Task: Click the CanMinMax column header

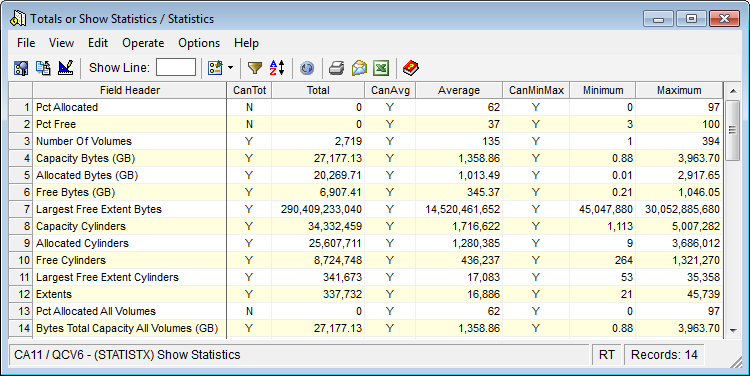Action: pyautogui.click(x=536, y=90)
